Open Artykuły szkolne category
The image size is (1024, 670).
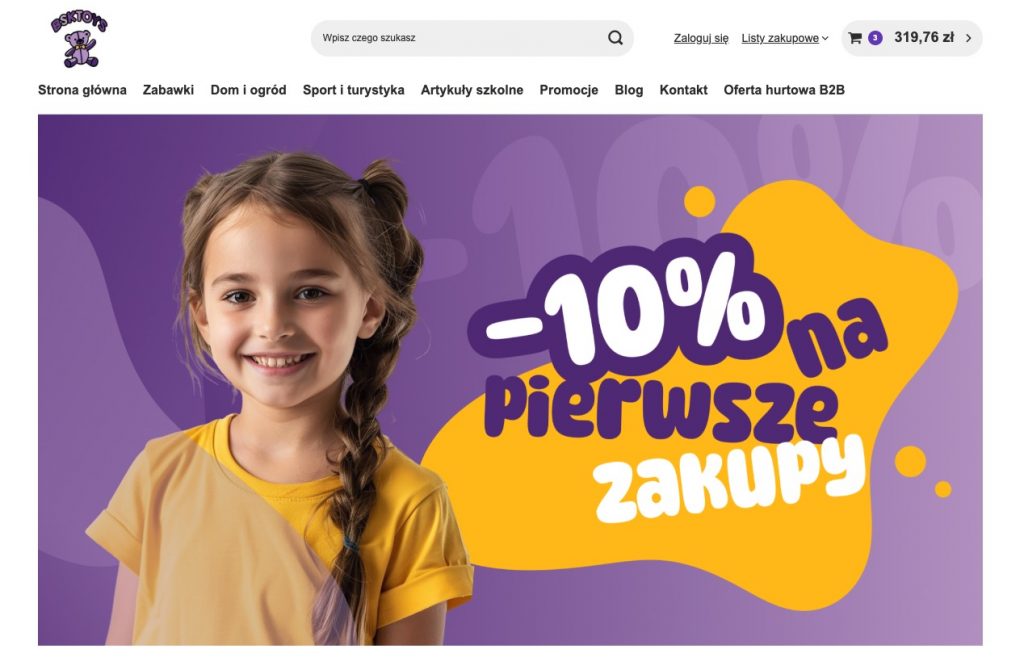(x=472, y=90)
